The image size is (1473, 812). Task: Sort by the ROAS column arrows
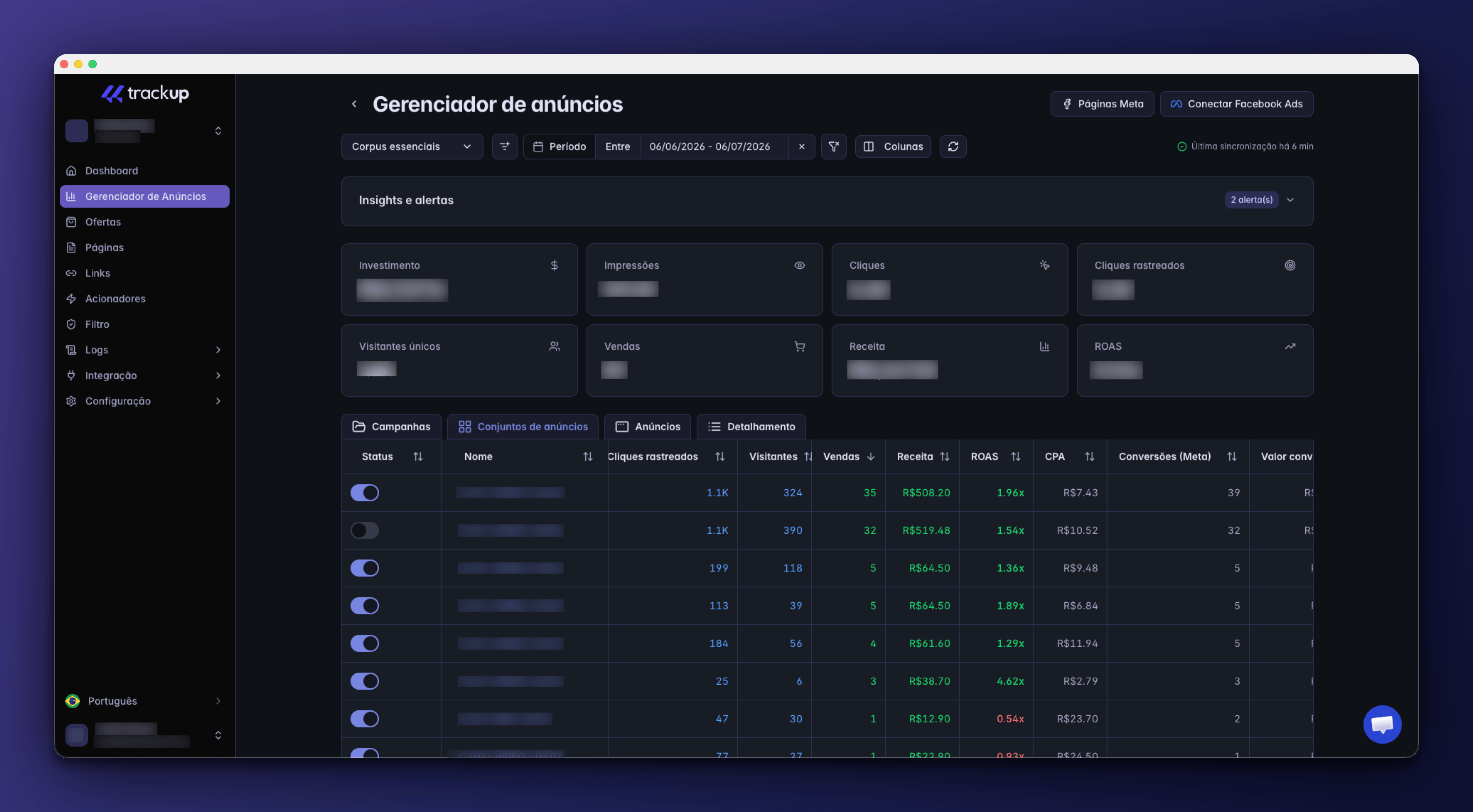pos(1016,457)
